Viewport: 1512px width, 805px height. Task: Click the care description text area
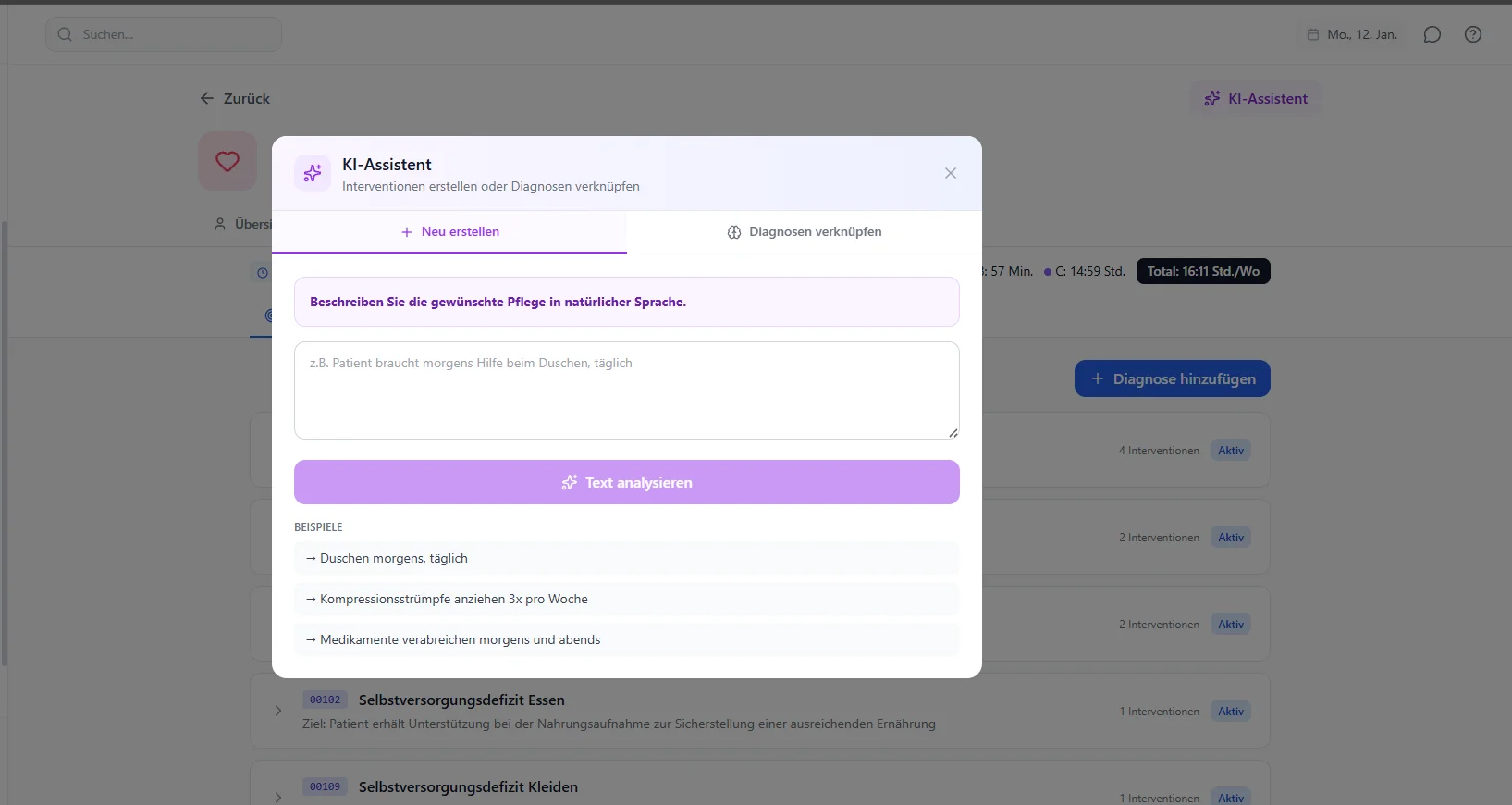click(x=627, y=390)
